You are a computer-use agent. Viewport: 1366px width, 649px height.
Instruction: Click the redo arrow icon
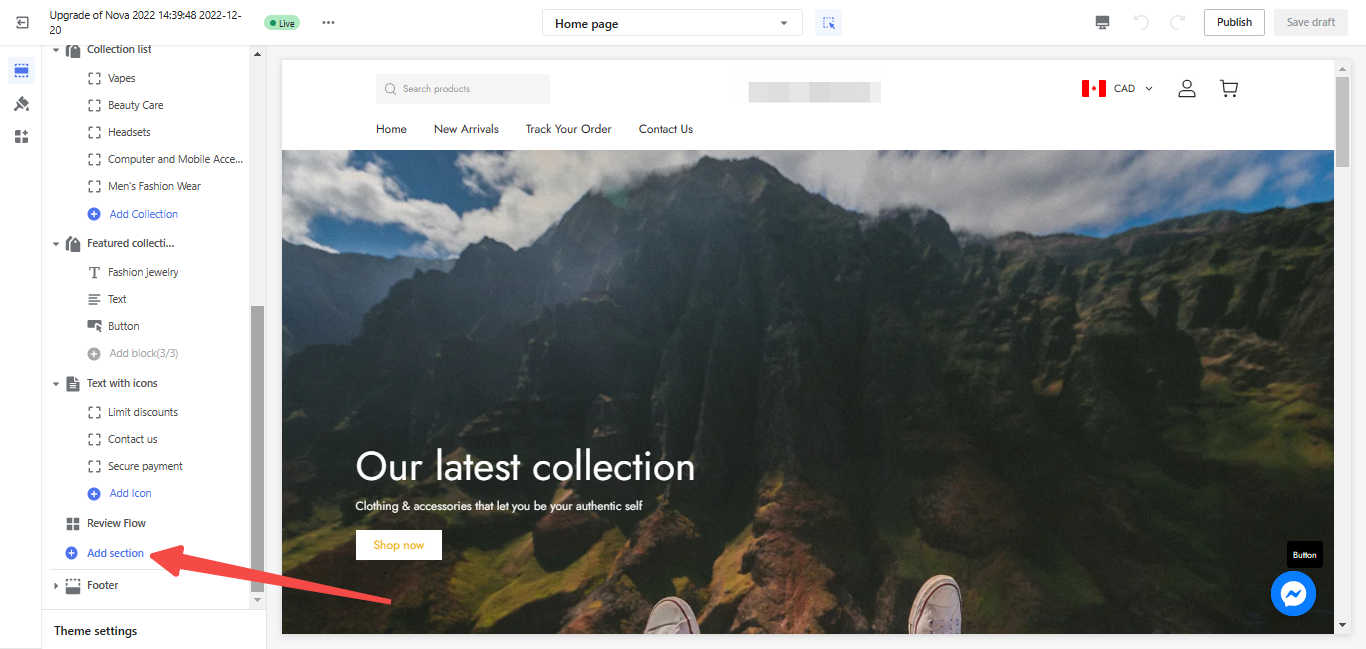(x=1178, y=22)
